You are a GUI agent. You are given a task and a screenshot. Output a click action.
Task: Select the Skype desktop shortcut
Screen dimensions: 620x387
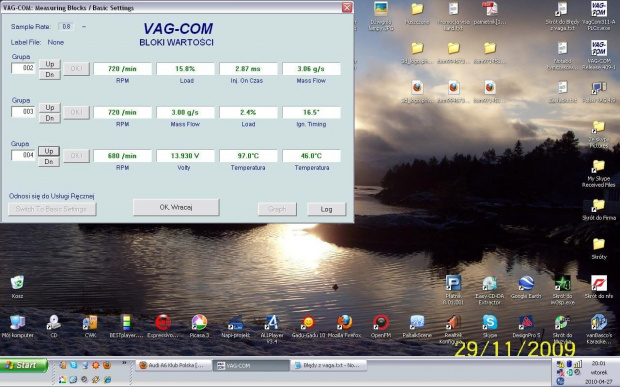pos(490,326)
